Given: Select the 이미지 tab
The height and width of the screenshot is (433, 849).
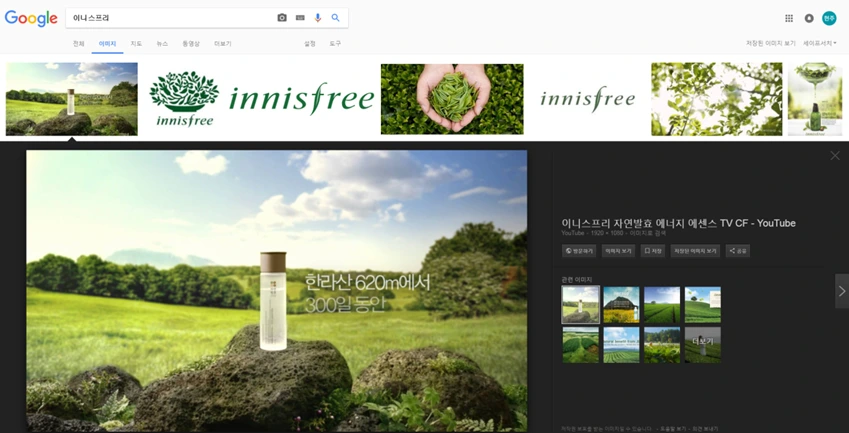Looking at the screenshot, I should coord(107,44).
